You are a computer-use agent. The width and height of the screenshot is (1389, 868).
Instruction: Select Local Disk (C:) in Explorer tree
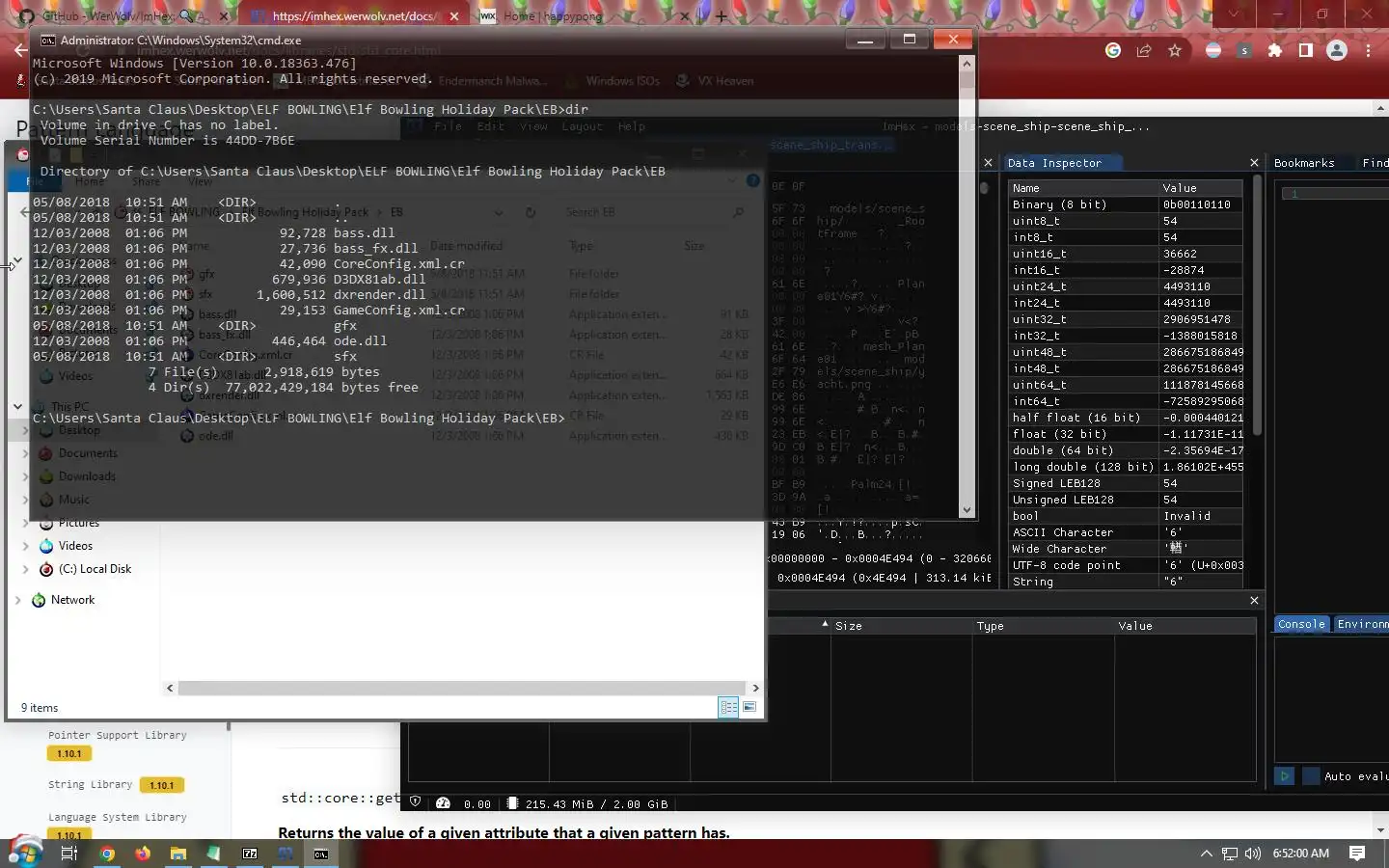coord(95,569)
